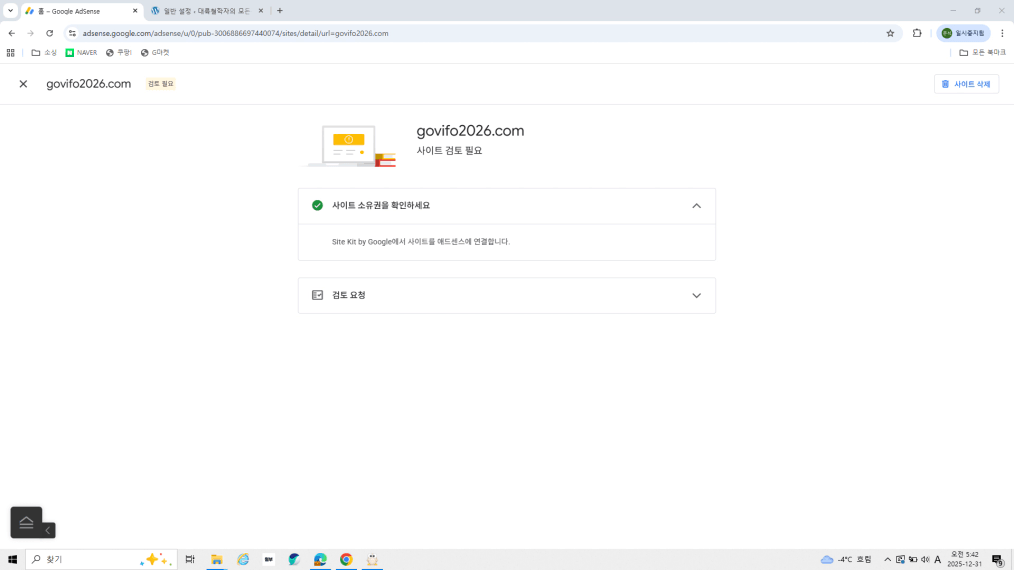
Task: Open the 쿠팡 bookmark
Action: [x=118, y=53]
